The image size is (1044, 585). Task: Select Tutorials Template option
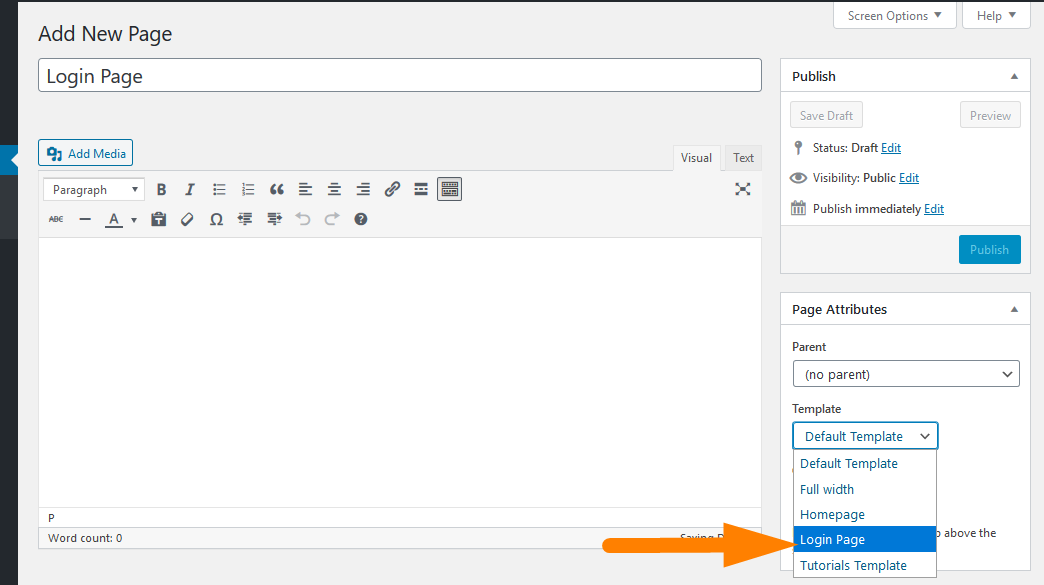pos(865,565)
